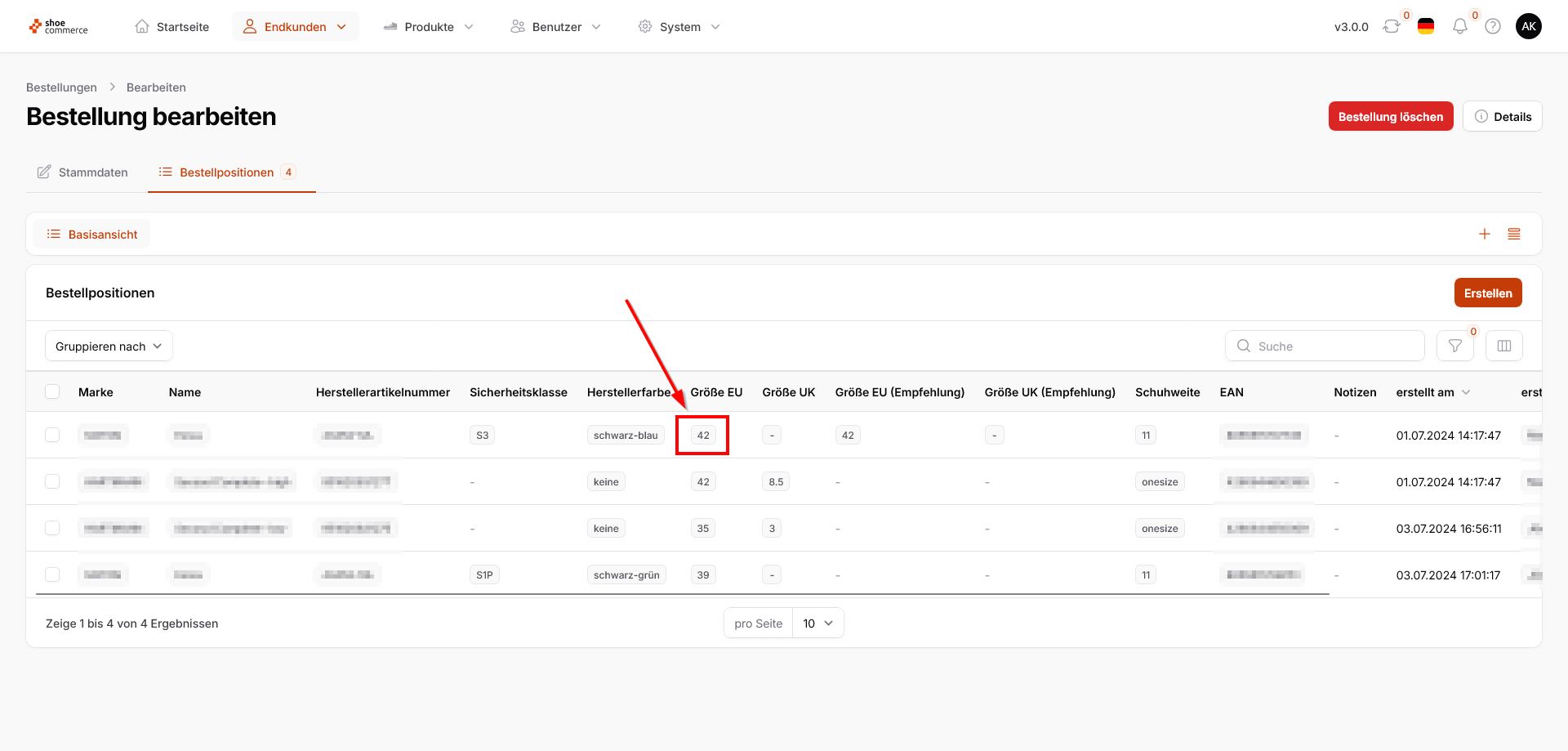1568x751 pixels.
Task: Sort by the Notizen column header
Action: coord(1355,392)
